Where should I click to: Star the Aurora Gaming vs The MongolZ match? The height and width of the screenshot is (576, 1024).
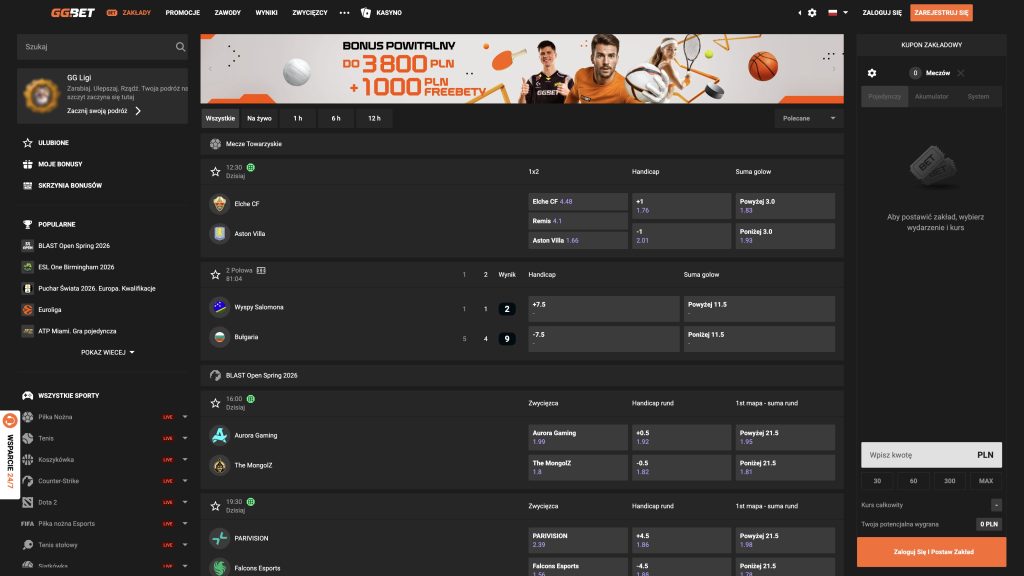pyautogui.click(x=215, y=403)
